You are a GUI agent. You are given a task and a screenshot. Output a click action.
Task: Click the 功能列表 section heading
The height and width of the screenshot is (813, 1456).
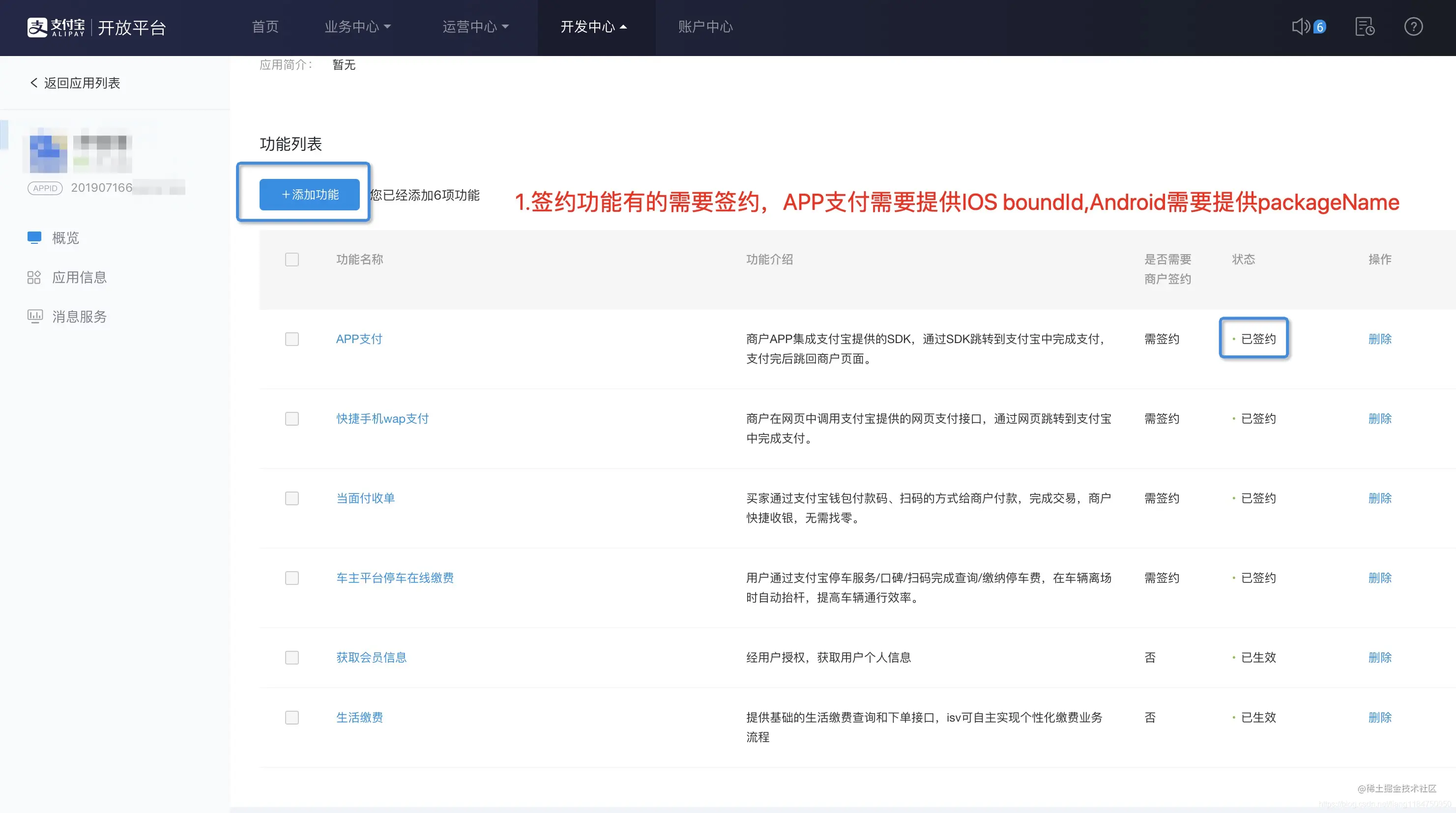tap(291, 144)
